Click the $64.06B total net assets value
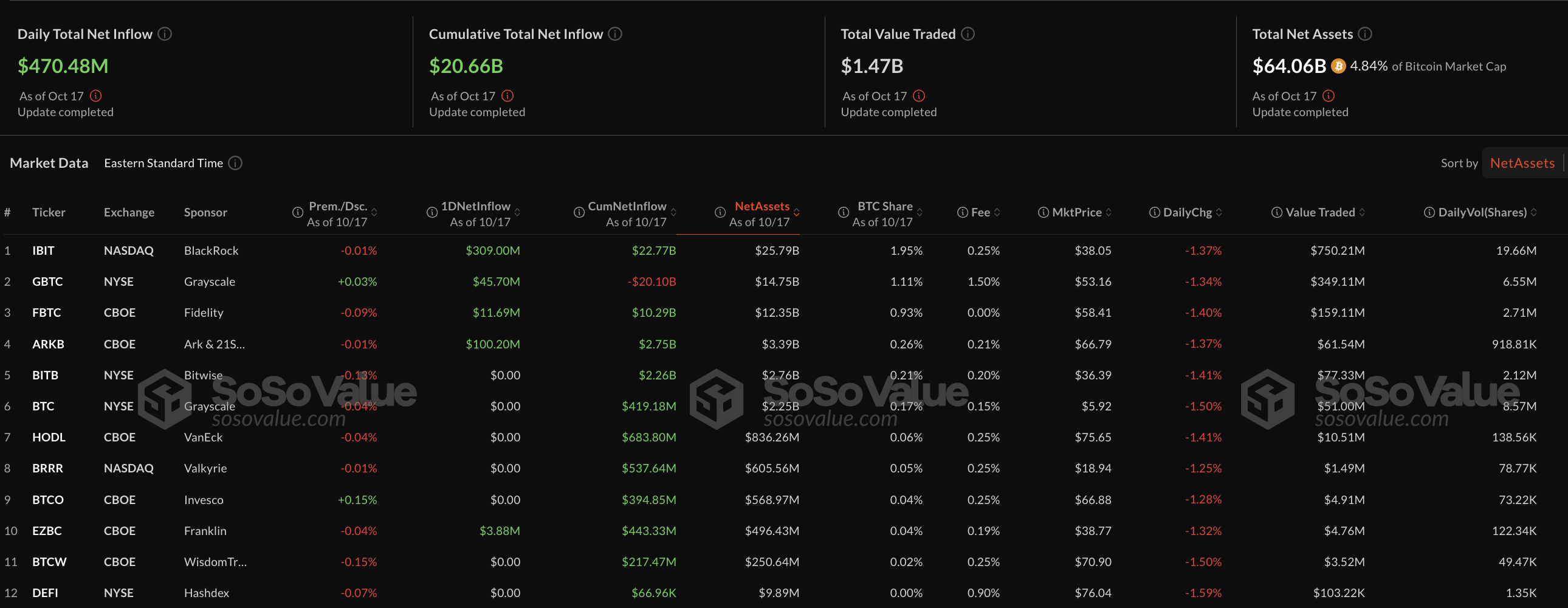The height and width of the screenshot is (608, 1568). 1288,66
